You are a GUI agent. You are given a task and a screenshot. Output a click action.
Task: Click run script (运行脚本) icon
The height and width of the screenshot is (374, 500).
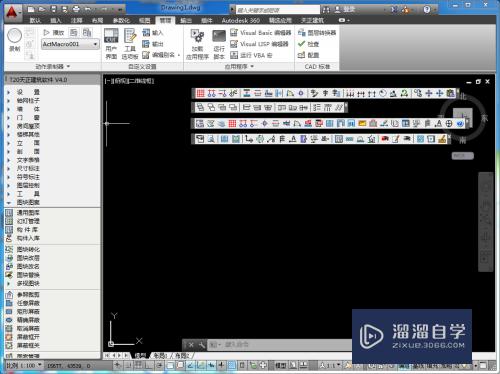click(219, 44)
